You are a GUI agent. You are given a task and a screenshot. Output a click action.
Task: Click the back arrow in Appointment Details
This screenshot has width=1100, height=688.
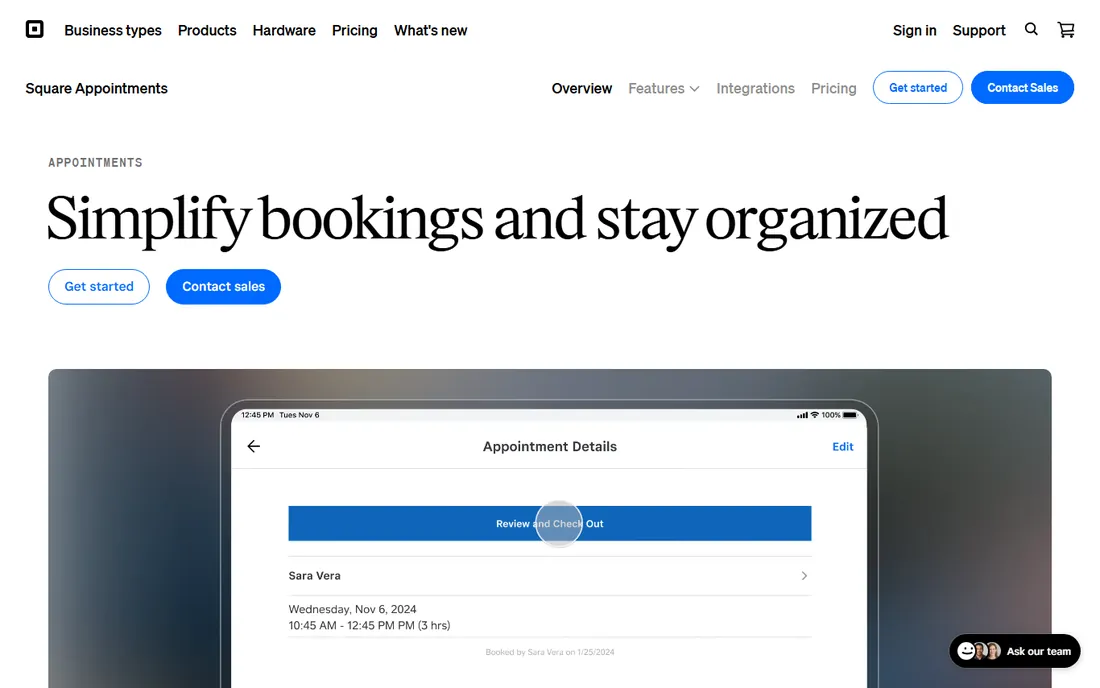click(254, 446)
